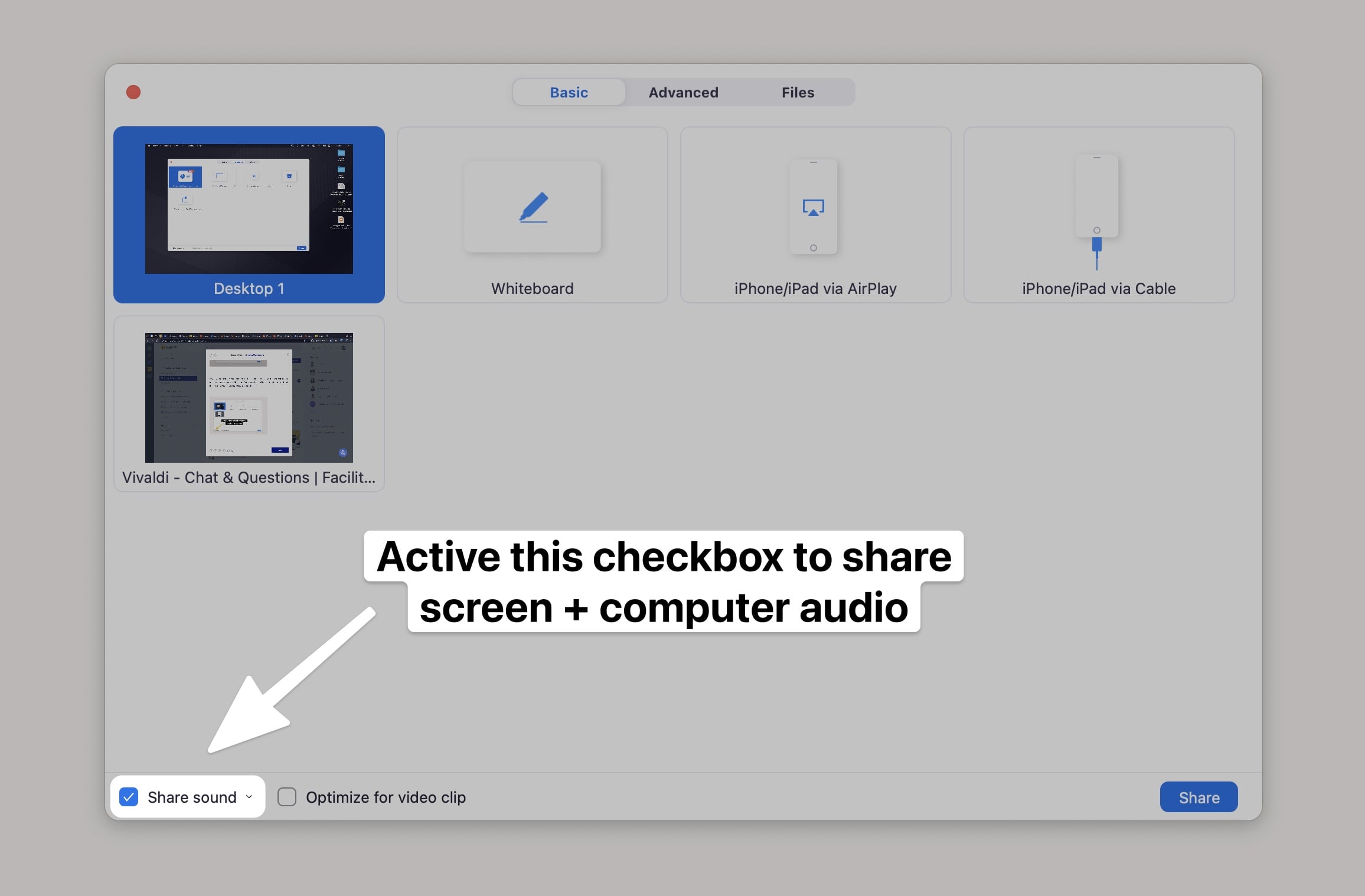The height and width of the screenshot is (896, 1365).
Task: Switch to Advanced tab
Action: click(x=683, y=92)
